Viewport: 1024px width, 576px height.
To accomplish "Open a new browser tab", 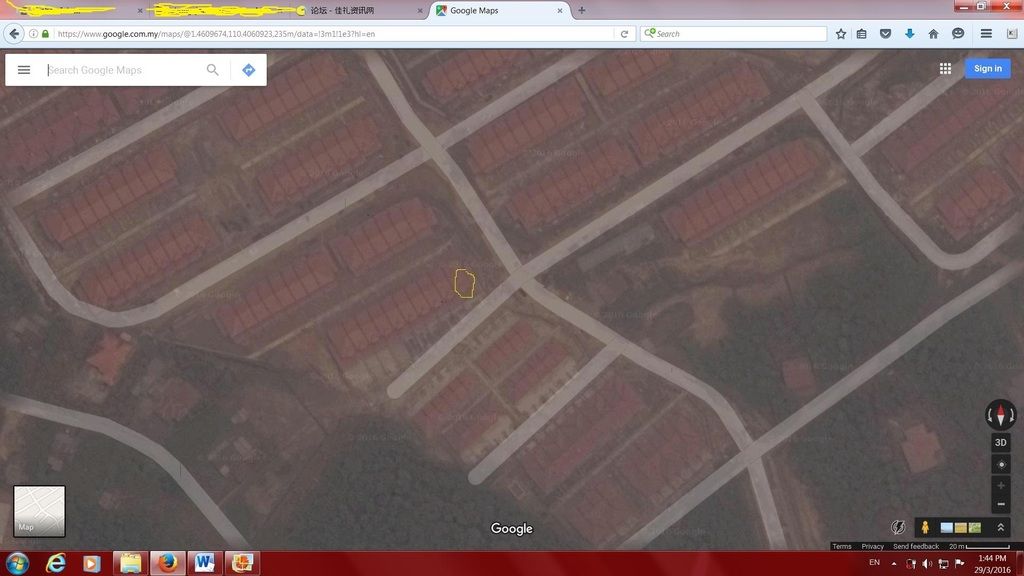I will (582, 10).
